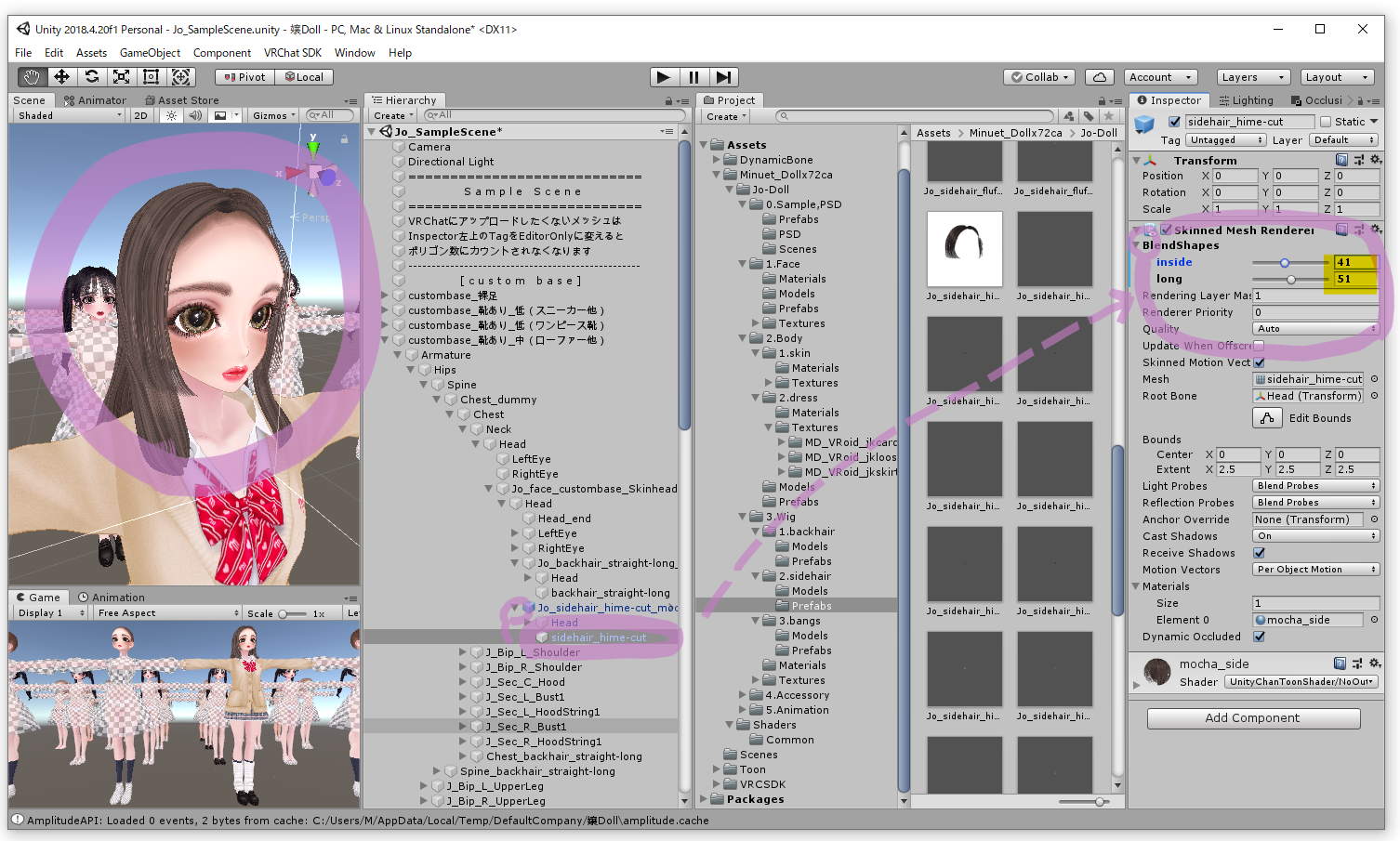This screenshot has width=1400, height=841.
Task: Click the favorites star in Project
Action: click(x=1108, y=116)
